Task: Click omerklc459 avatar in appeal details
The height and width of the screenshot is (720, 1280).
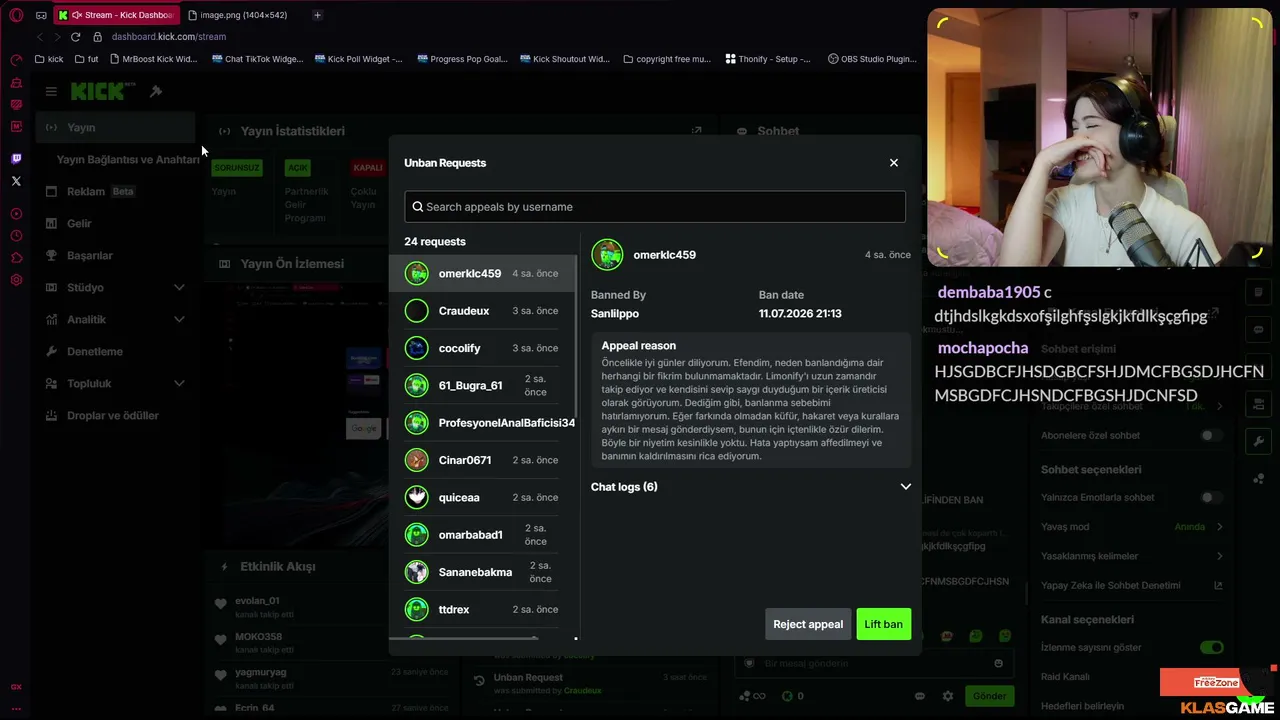Action: [x=607, y=255]
